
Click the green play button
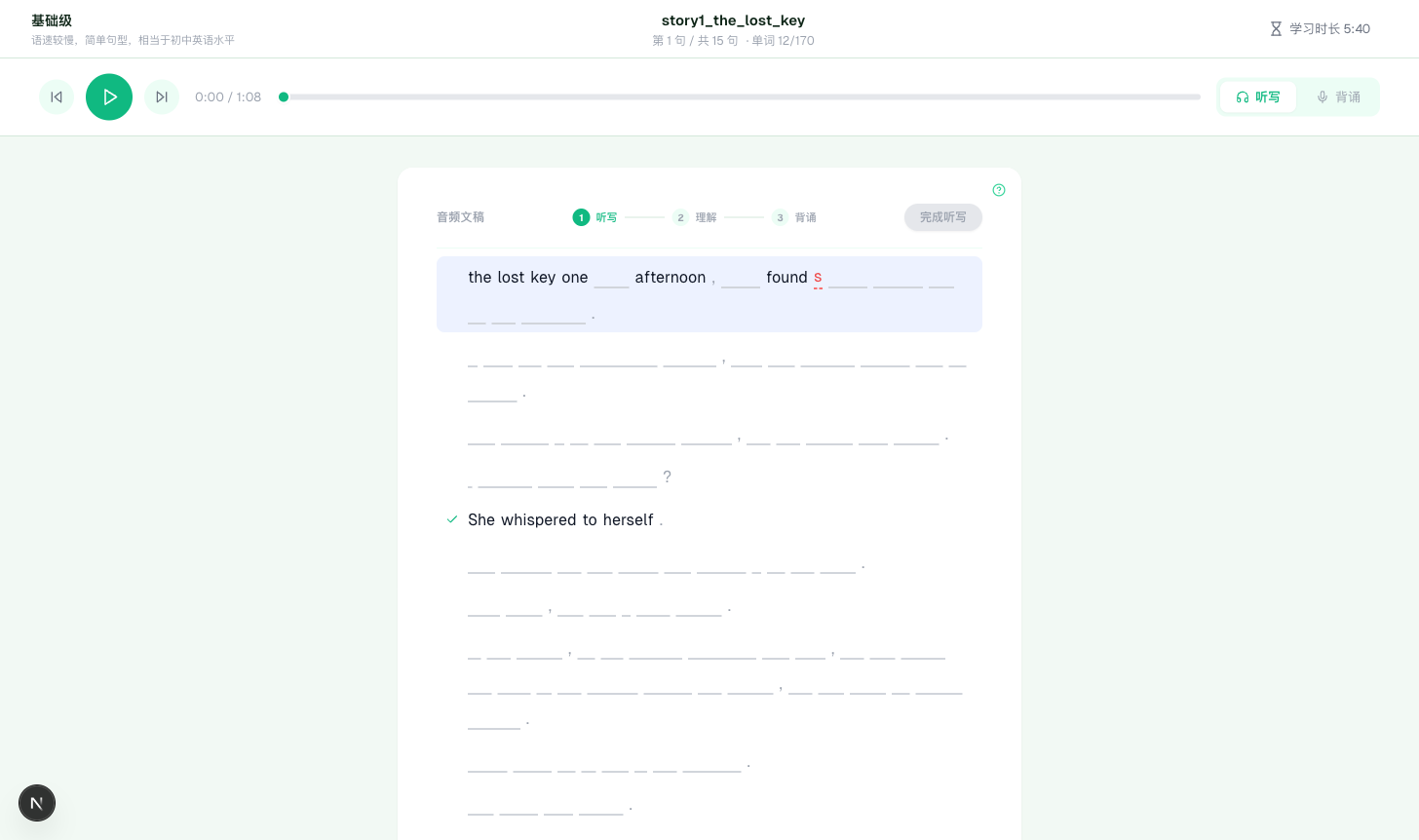109,97
